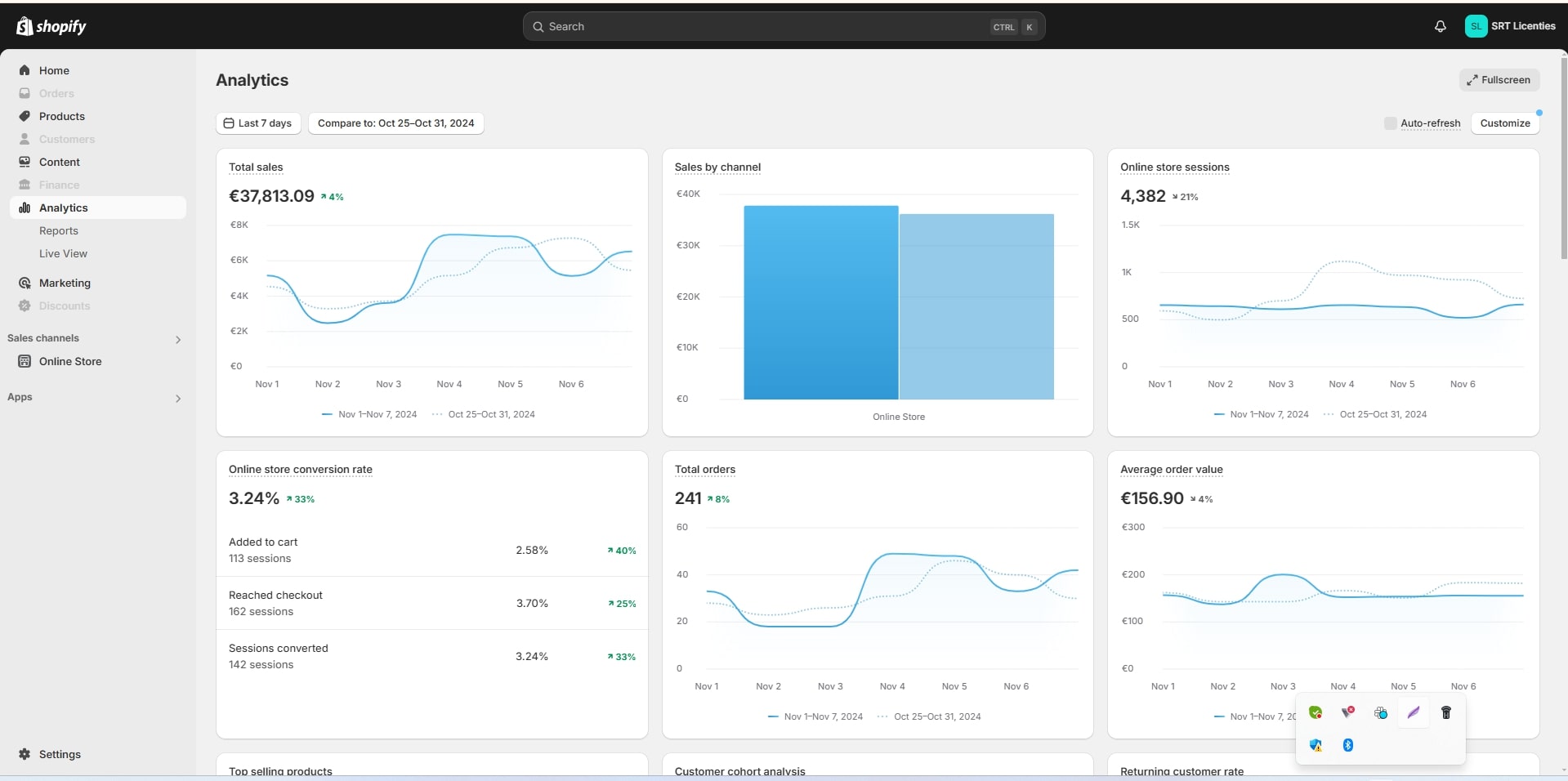The image size is (1568, 781).
Task: Open Products from the sidebar tag icon
Action: coord(25,116)
